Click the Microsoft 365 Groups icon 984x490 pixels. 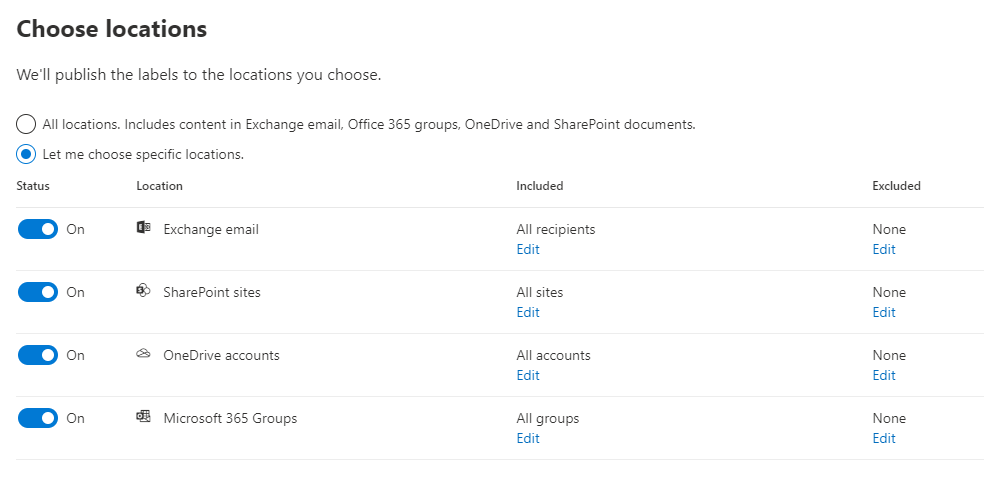tap(143, 418)
